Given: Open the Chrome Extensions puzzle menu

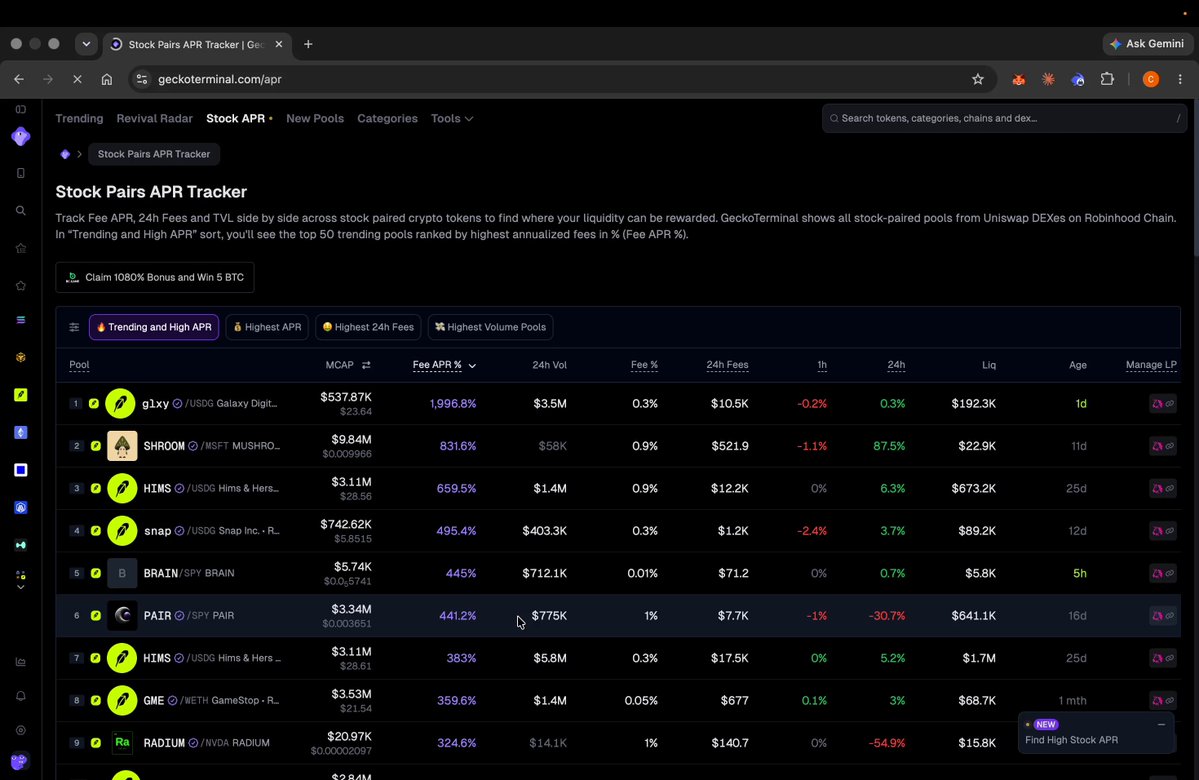Looking at the screenshot, I should [1107, 80].
